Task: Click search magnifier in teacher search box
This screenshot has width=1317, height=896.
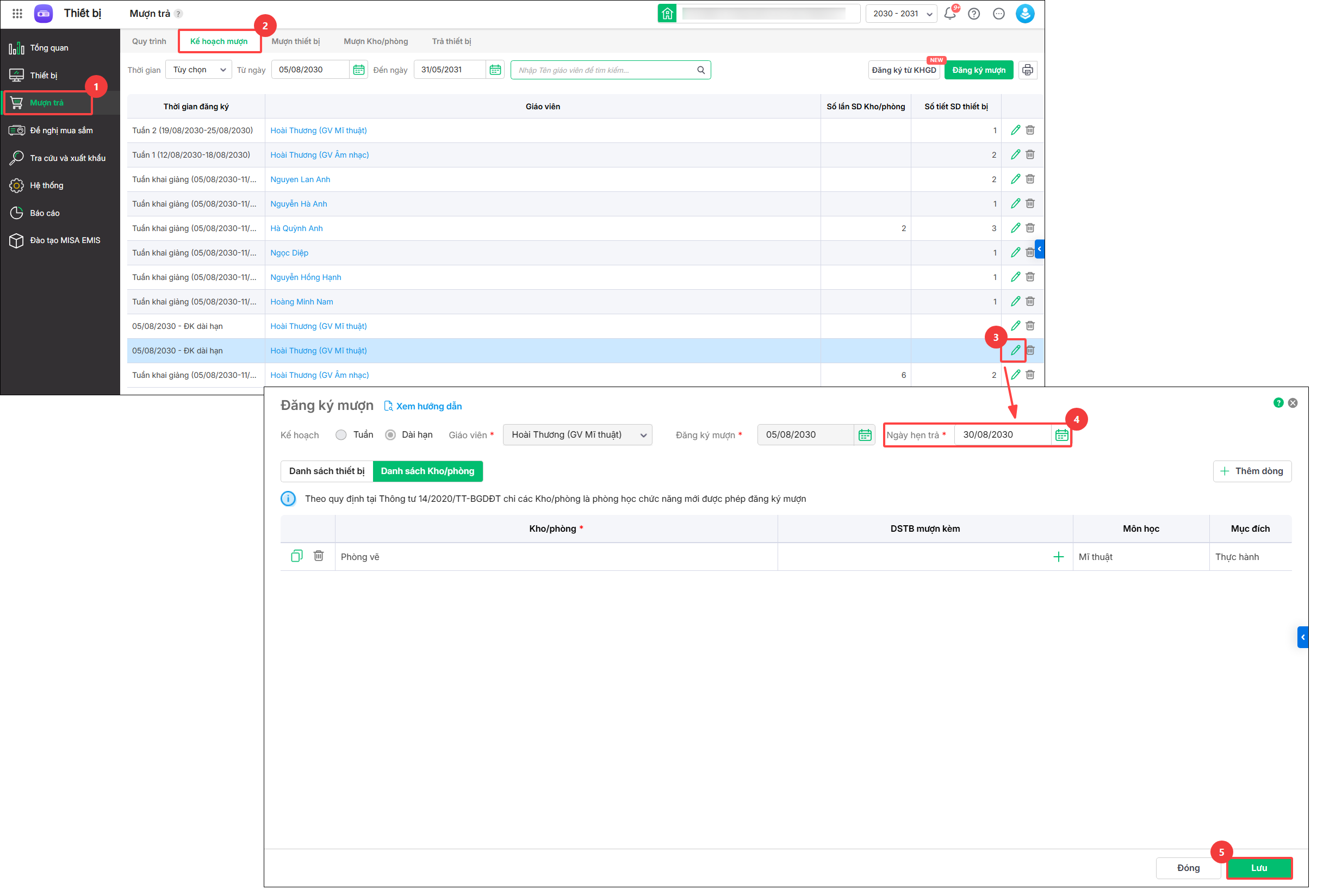Action: [x=701, y=70]
